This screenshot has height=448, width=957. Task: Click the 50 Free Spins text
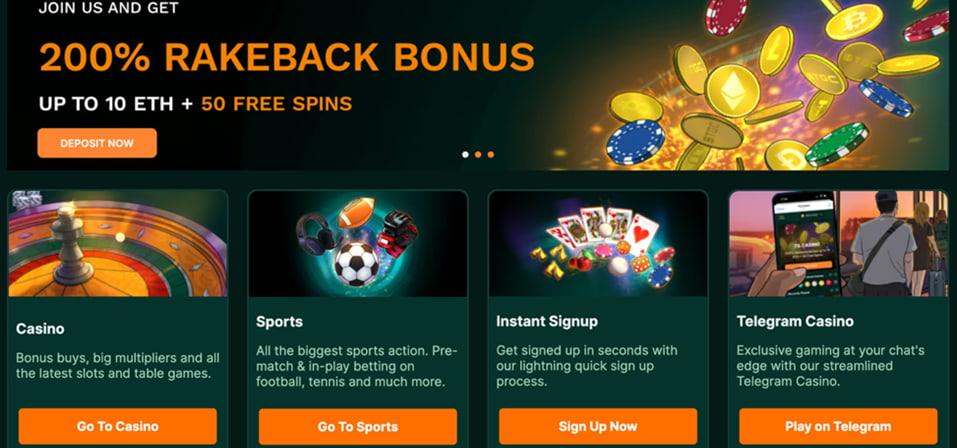coord(276,104)
